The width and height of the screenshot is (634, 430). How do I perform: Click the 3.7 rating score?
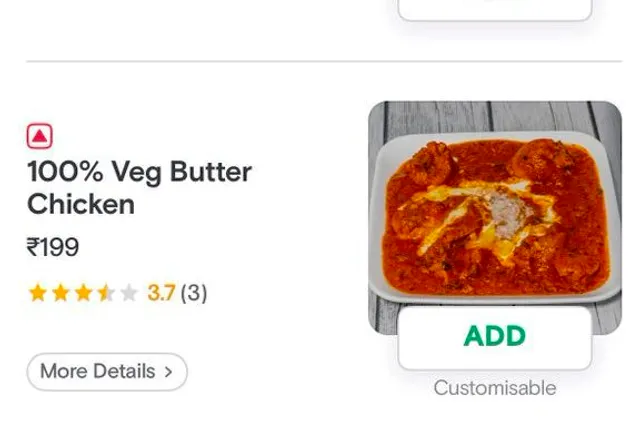tap(161, 293)
